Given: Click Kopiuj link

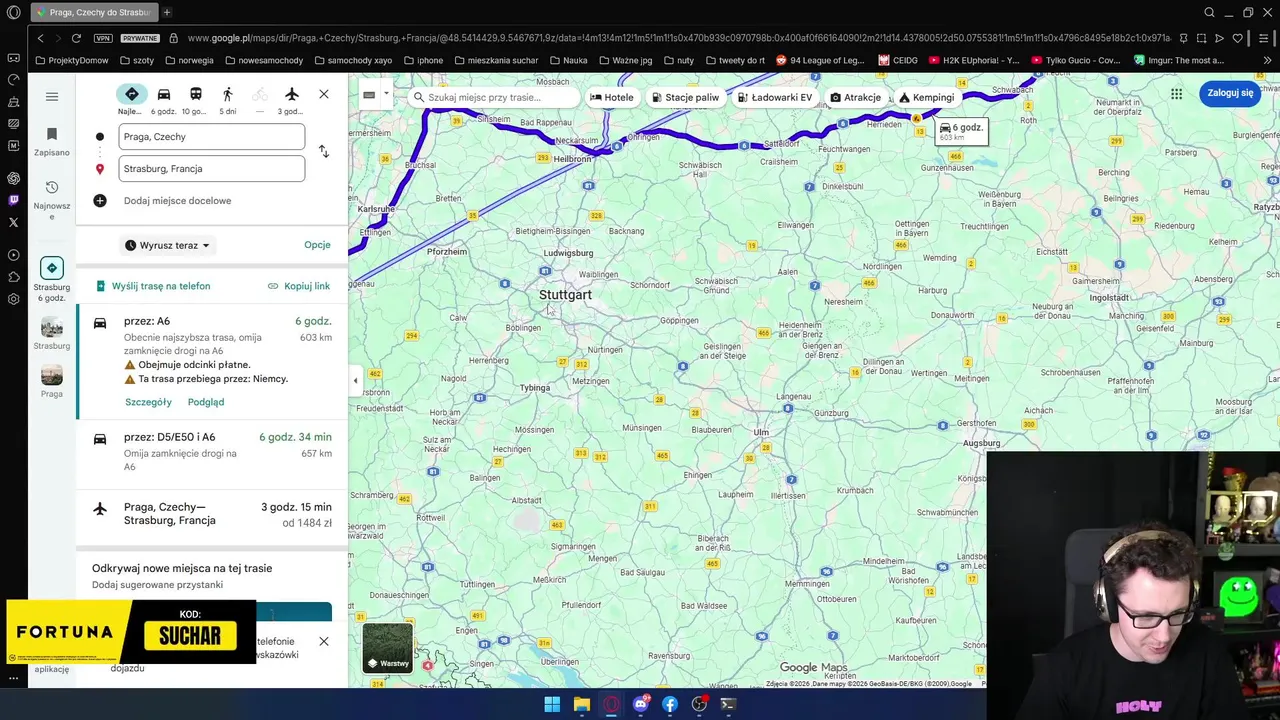Looking at the screenshot, I should point(299,286).
